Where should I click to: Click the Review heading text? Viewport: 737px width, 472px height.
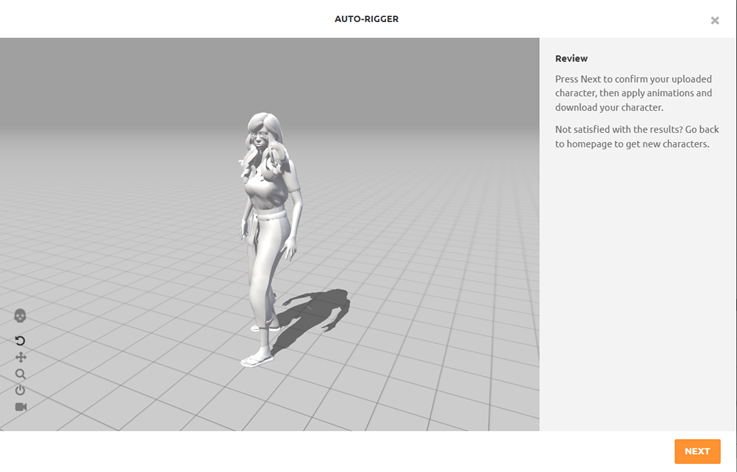point(571,58)
